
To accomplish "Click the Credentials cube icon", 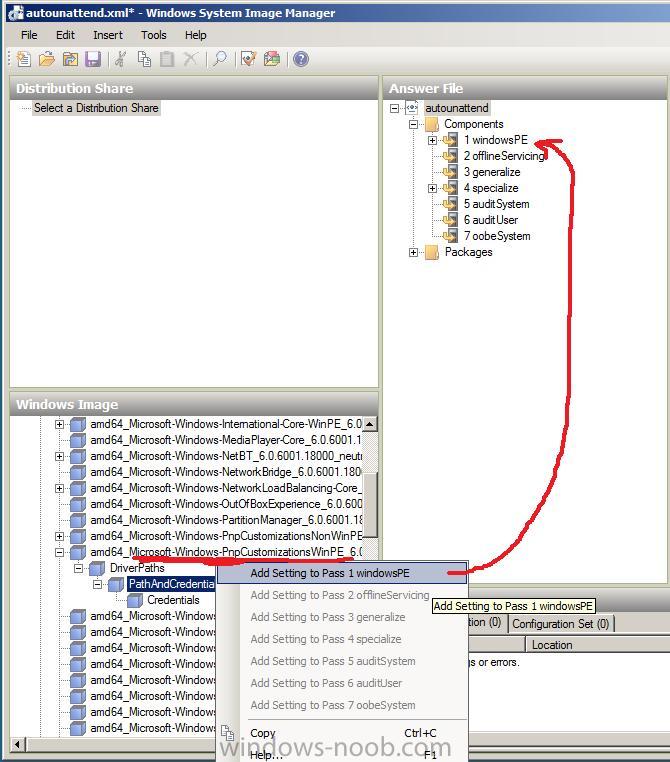I will click(x=135, y=600).
